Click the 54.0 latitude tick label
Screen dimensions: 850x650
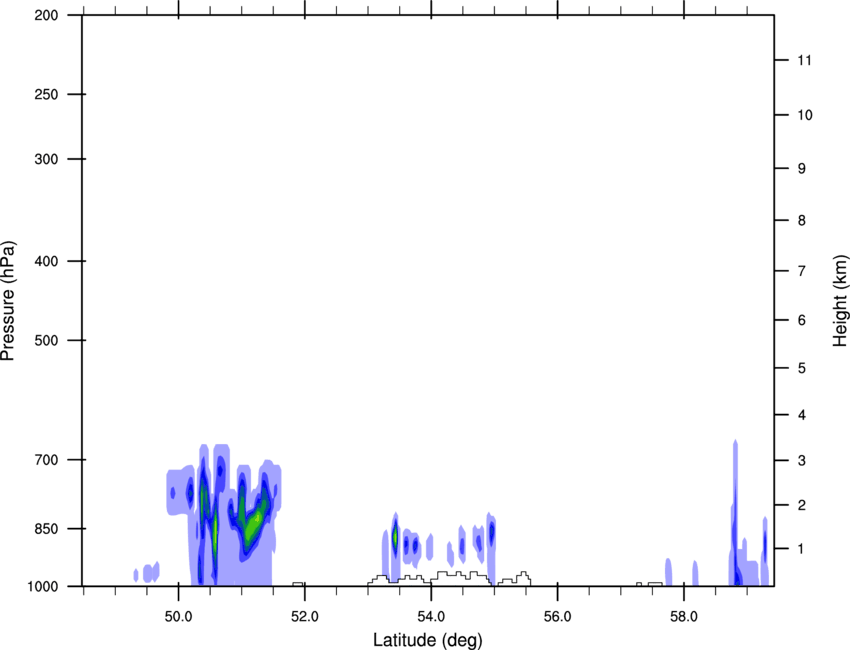click(x=432, y=617)
